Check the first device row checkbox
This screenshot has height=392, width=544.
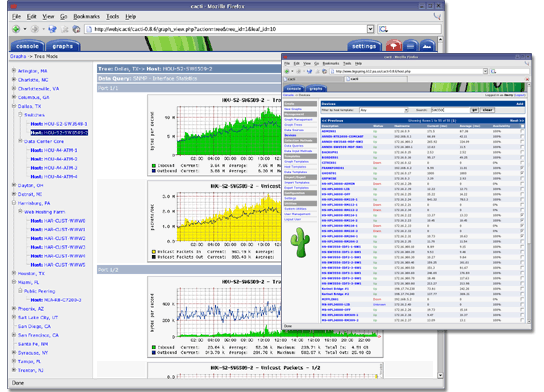(x=522, y=131)
